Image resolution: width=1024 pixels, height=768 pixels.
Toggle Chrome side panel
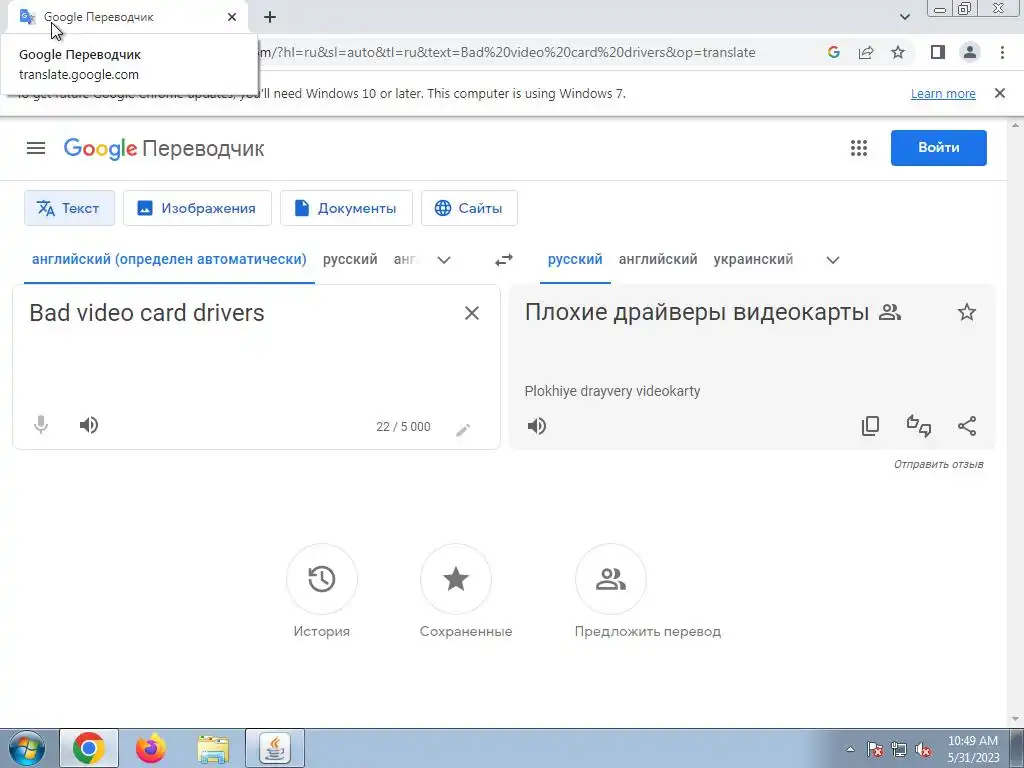[x=938, y=52]
